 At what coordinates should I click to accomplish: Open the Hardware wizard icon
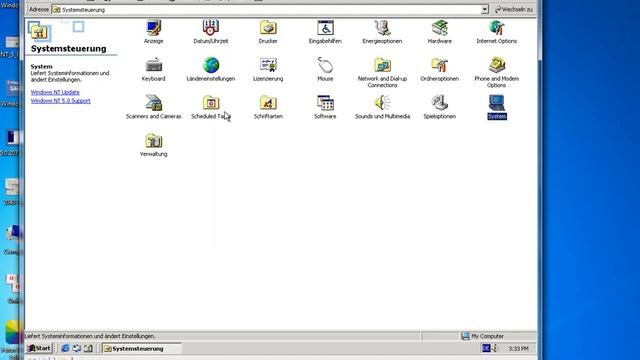click(x=439, y=31)
